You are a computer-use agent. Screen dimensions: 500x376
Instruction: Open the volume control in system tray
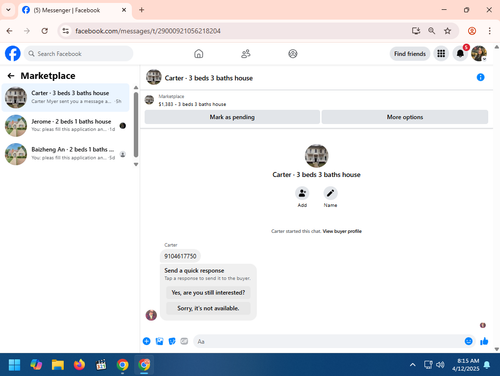[440, 365]
